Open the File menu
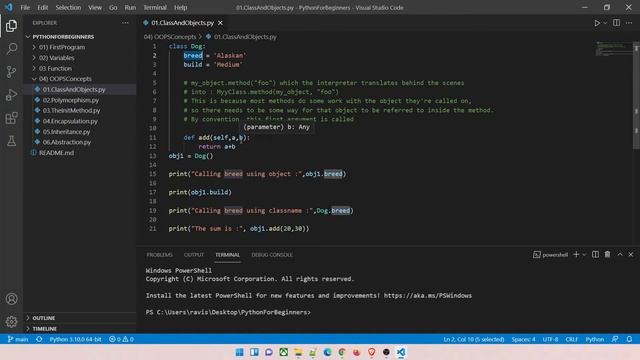 [x=25, y=7]
